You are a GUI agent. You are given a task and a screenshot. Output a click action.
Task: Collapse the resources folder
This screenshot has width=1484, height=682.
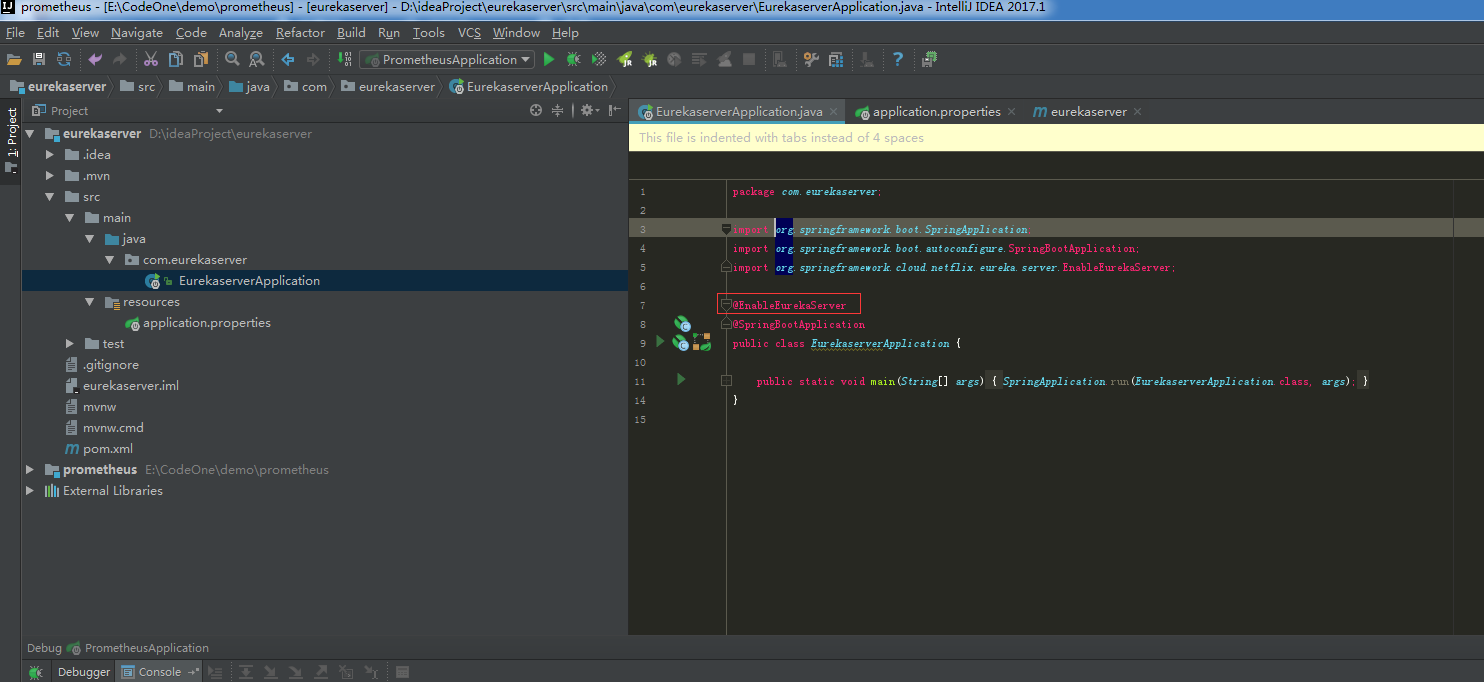[x=90, y=301]
